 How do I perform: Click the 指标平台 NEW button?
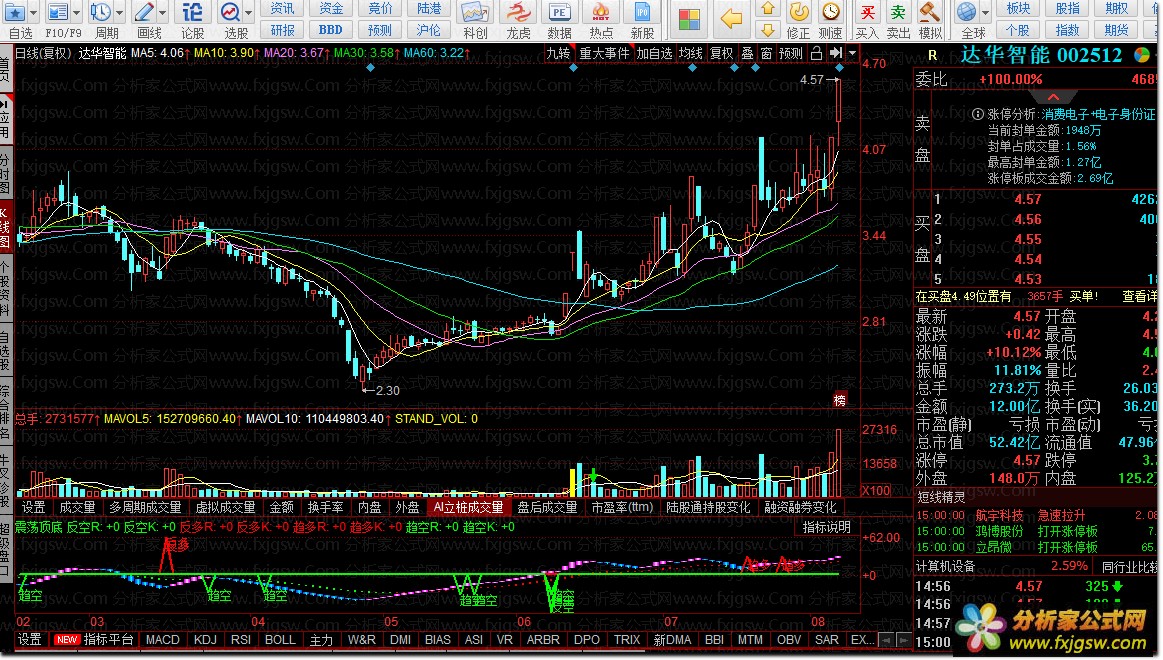coord(95,640)
